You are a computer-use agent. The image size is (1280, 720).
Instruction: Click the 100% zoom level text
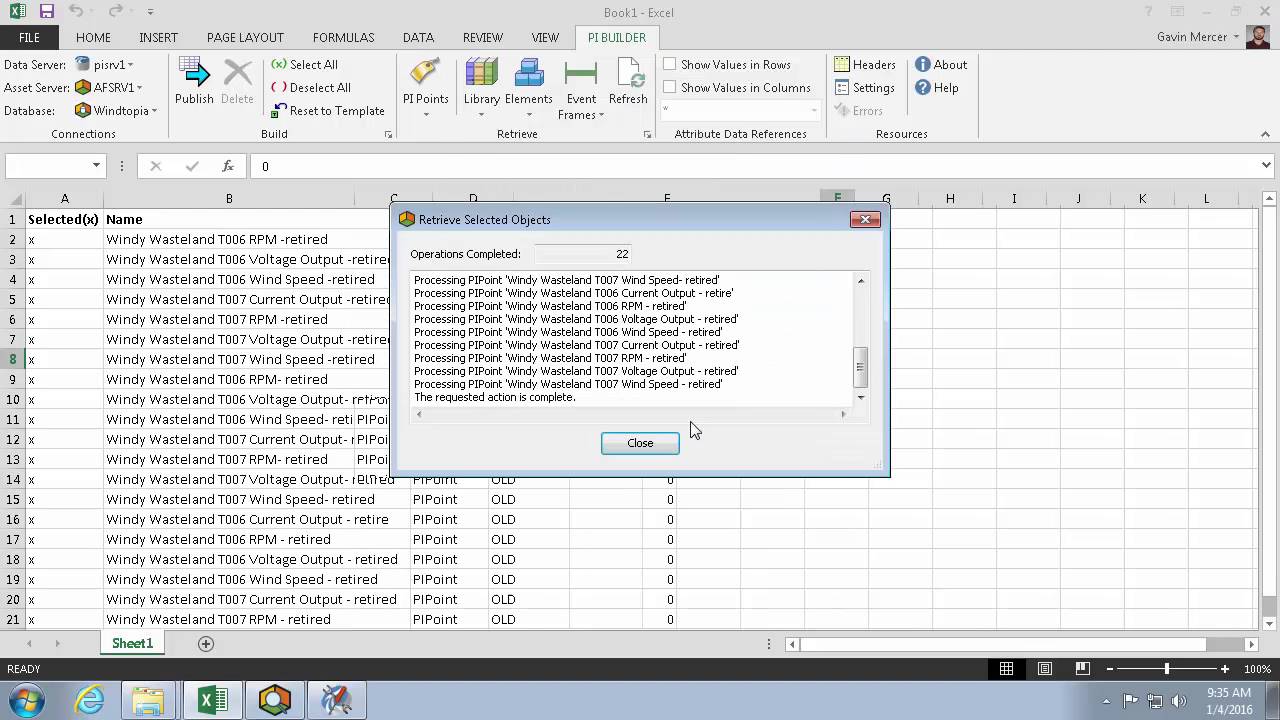1257,668
